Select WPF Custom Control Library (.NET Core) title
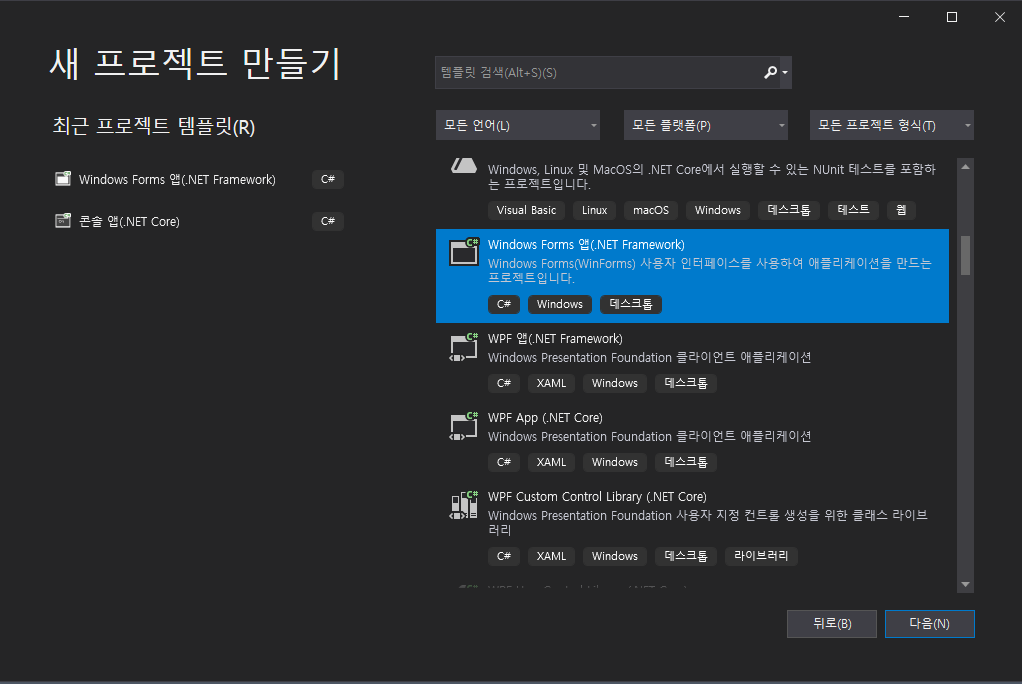Viewport: 1022px width, 684px height. tap(597, 496)
